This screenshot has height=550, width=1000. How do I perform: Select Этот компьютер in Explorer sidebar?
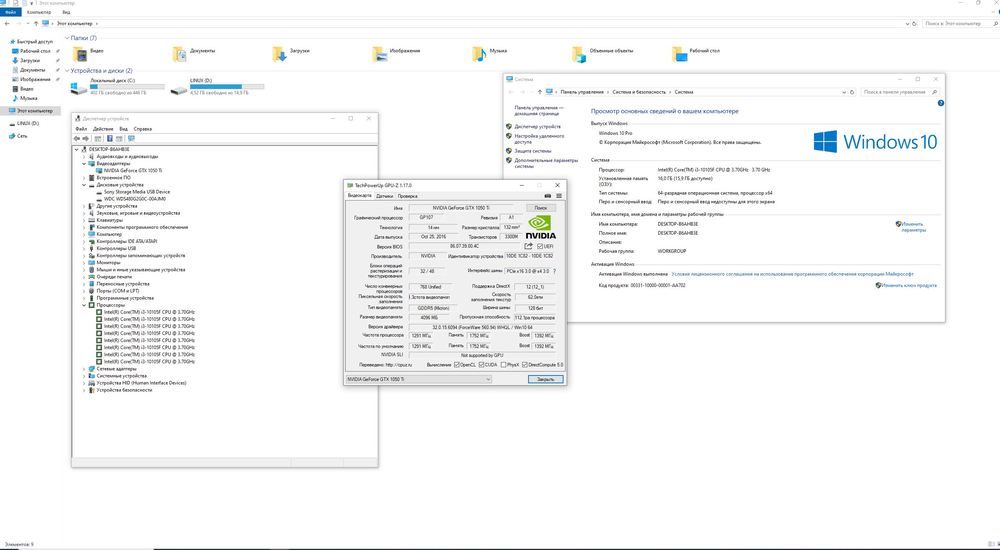point(31,111)
